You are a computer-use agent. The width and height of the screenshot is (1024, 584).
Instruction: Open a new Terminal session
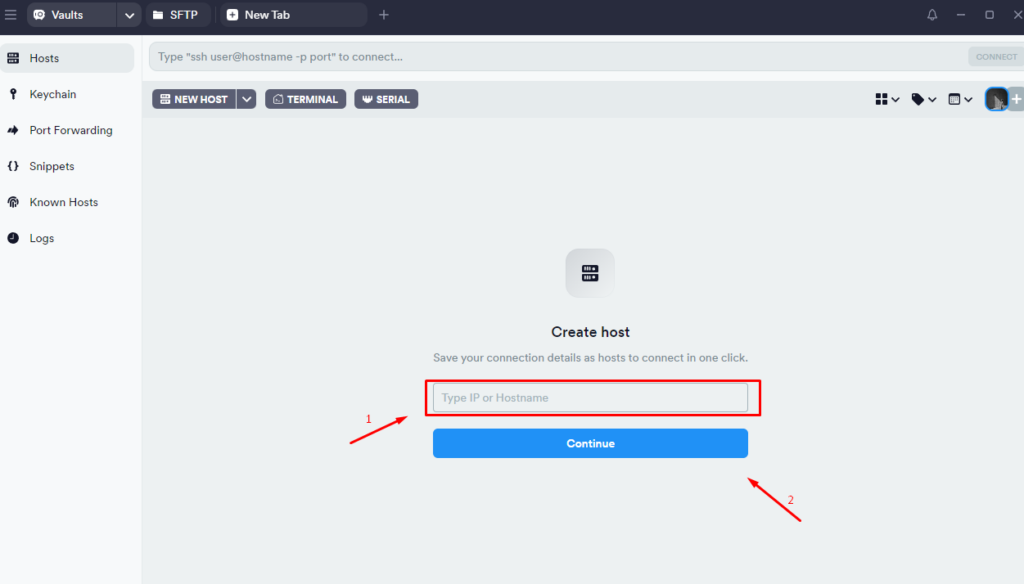pos(305,99)
